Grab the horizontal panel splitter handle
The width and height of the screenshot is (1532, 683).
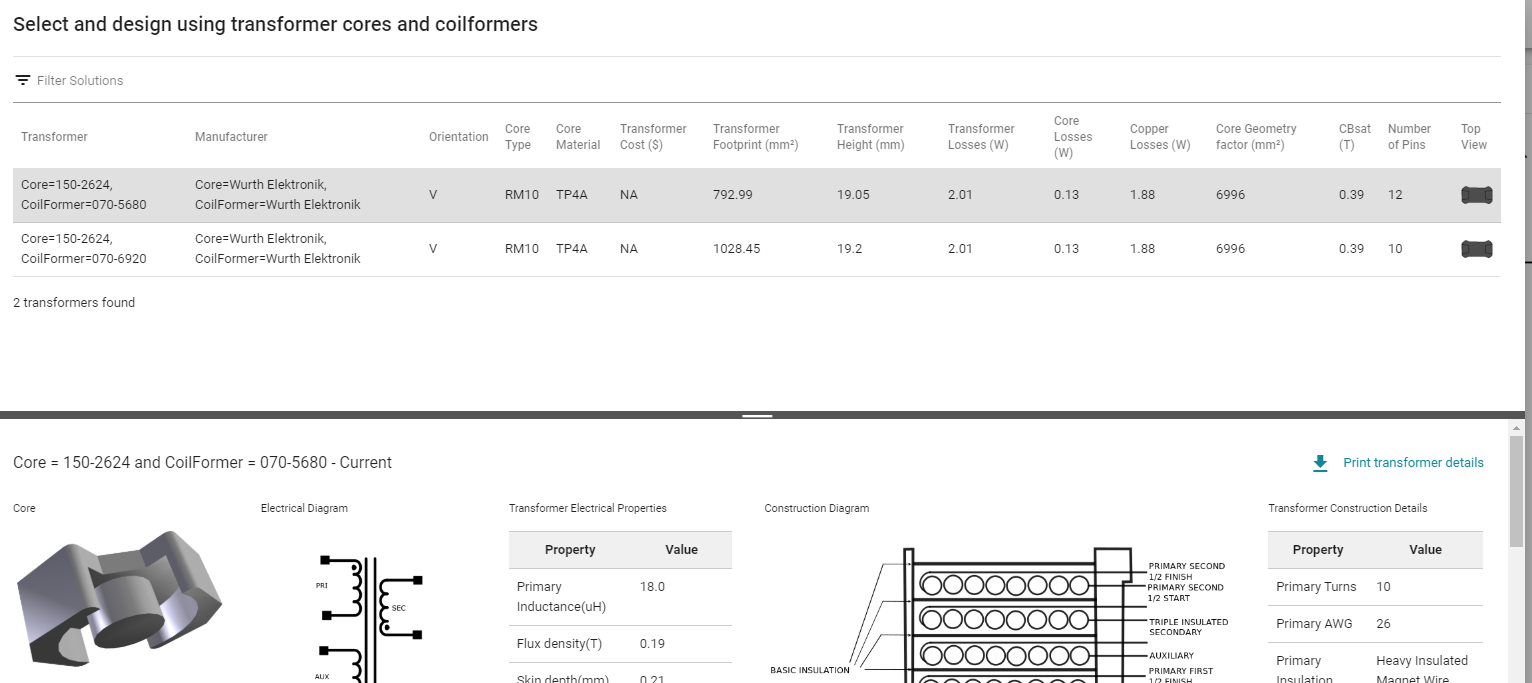click(757, 415)
